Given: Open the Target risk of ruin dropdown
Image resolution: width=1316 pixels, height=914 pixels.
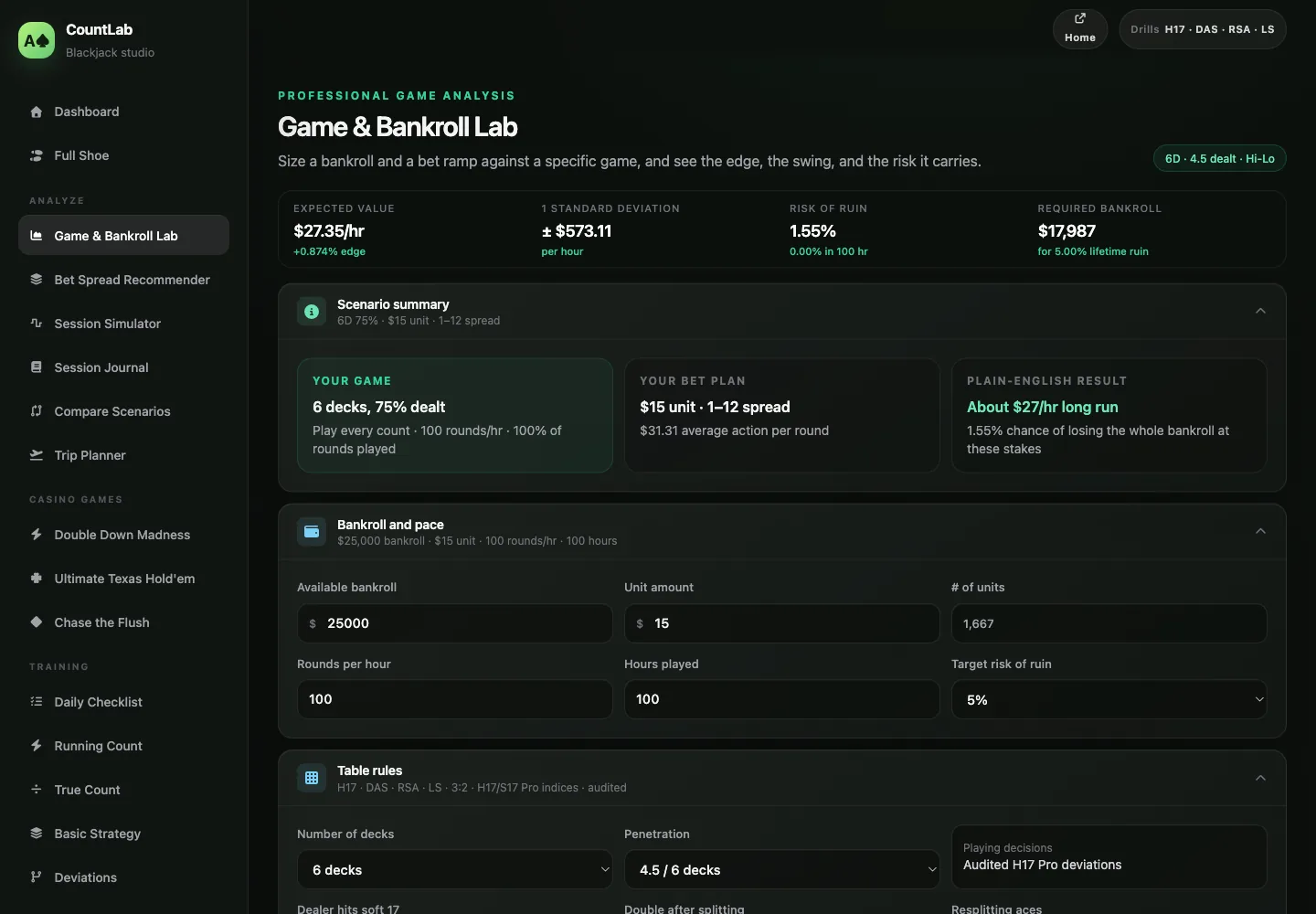Looking at the screenshot, I should coord(1109,700).
